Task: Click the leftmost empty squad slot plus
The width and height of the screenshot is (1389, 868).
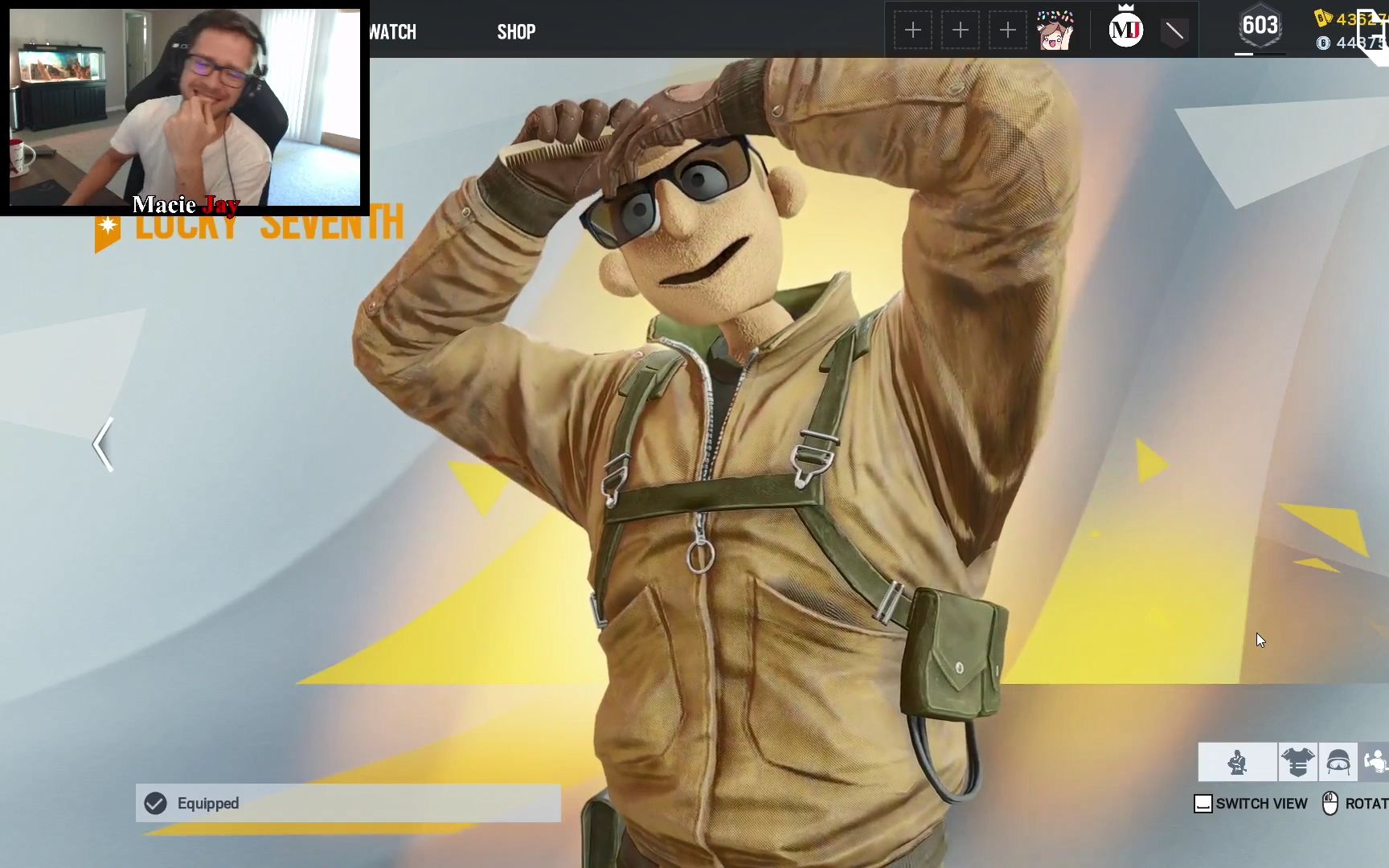Action: pyautogui.click(x=913, y=31)
